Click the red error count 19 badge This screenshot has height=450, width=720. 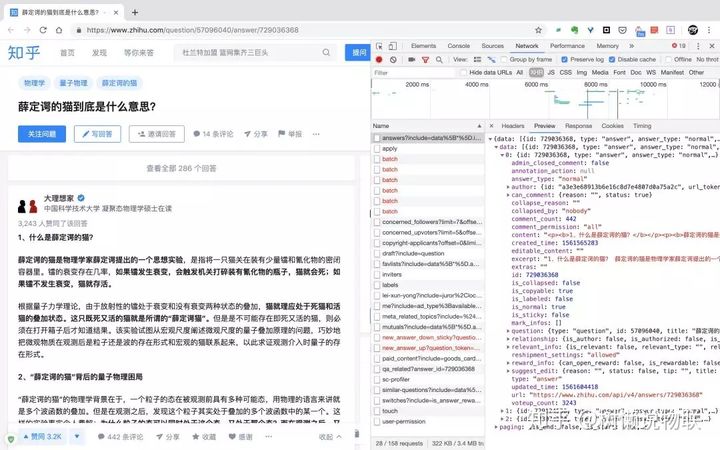679,46
